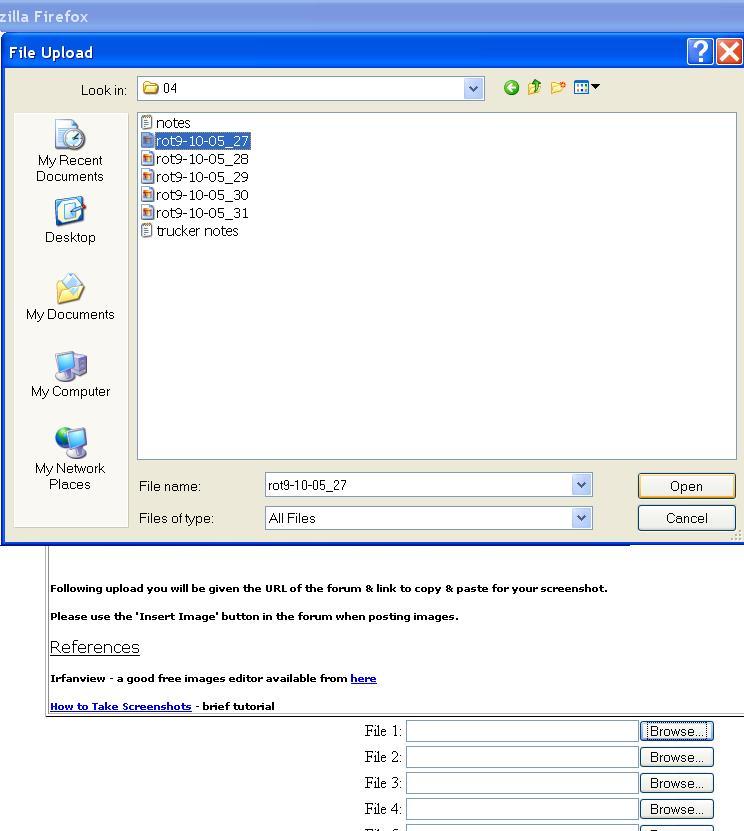Click the File 1 input field

521,731
